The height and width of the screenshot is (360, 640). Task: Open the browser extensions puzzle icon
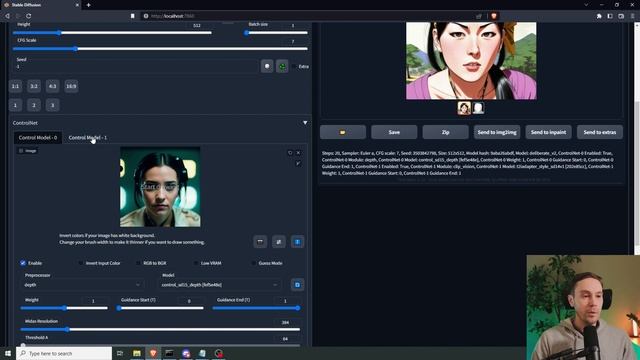(599, 16)
